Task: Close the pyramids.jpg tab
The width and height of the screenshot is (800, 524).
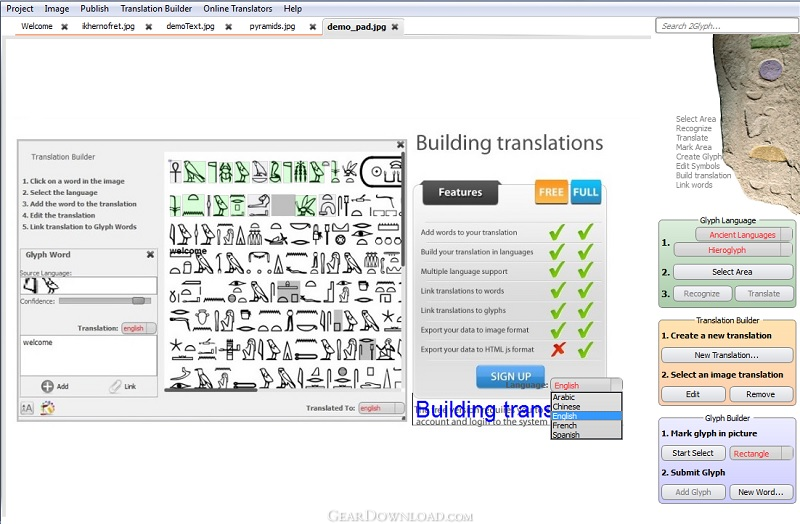Action: pos(306,27)
